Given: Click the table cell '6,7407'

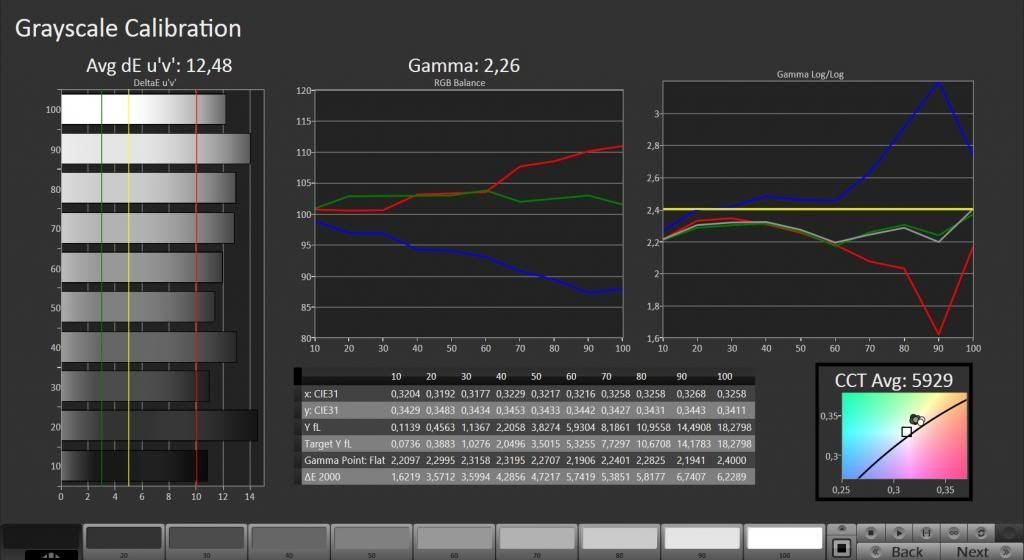Looking at the screenshot, I should [691, 476].
